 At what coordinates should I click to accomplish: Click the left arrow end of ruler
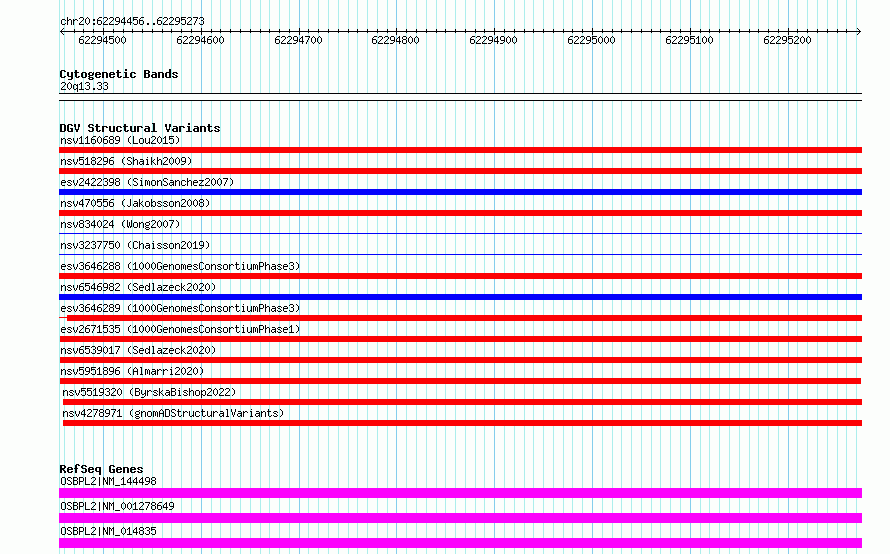point(62,31)
